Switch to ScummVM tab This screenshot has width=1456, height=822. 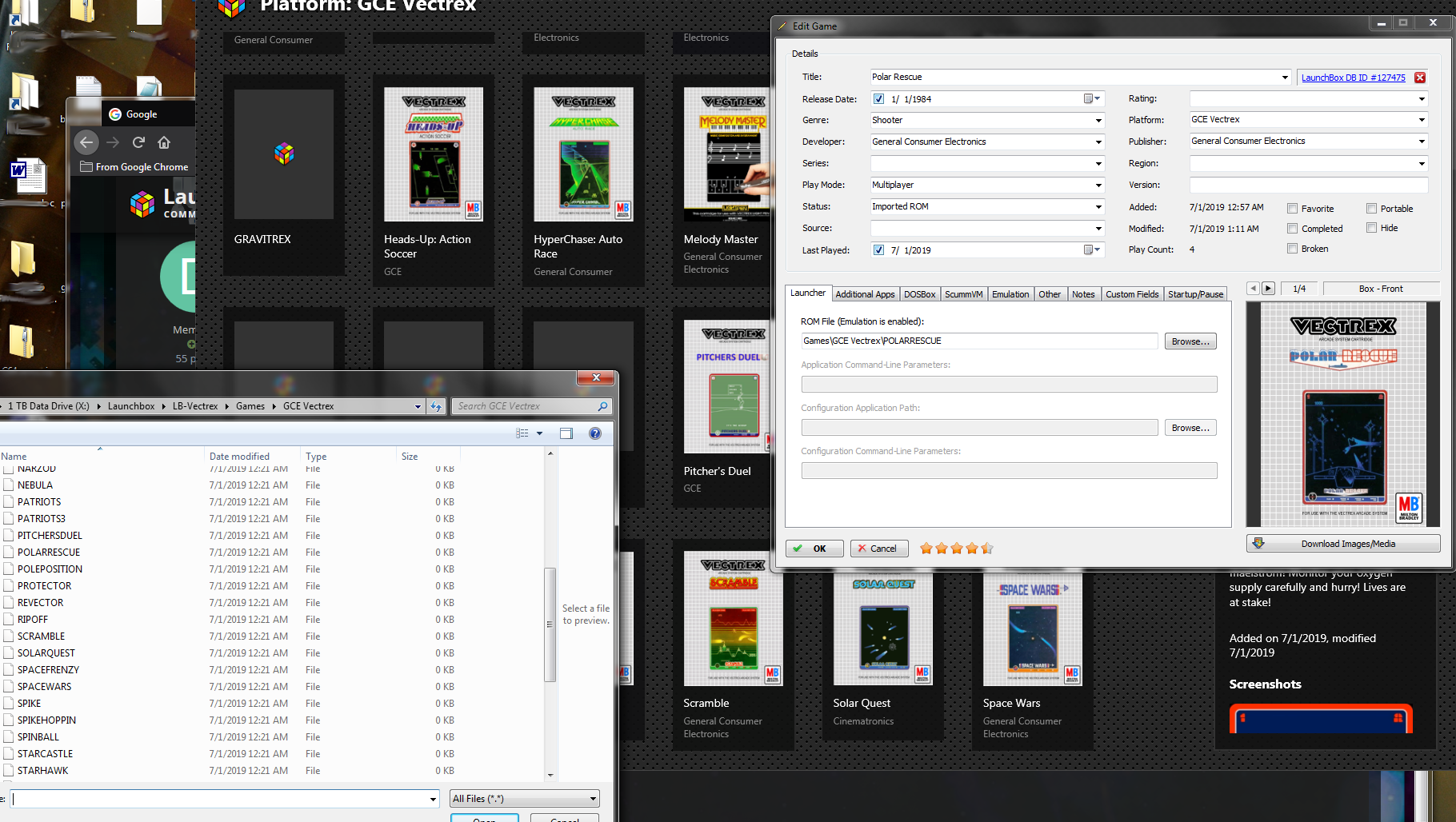[x=963, y=294]
